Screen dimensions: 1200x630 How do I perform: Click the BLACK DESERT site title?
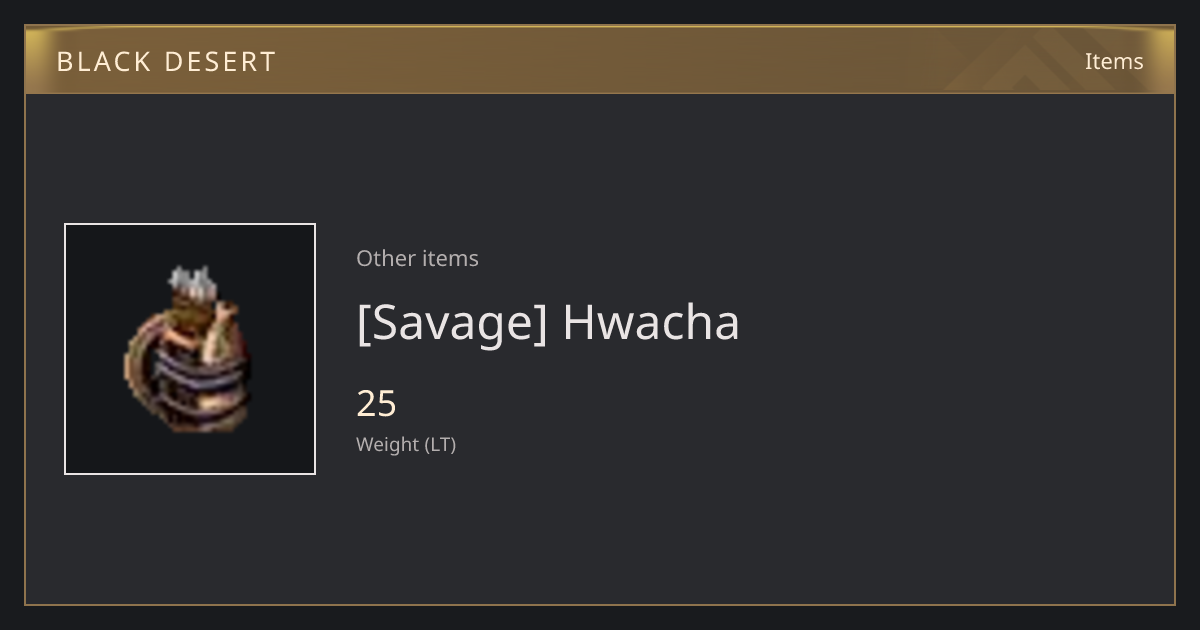pyautogui.click(x=166, y=61)
